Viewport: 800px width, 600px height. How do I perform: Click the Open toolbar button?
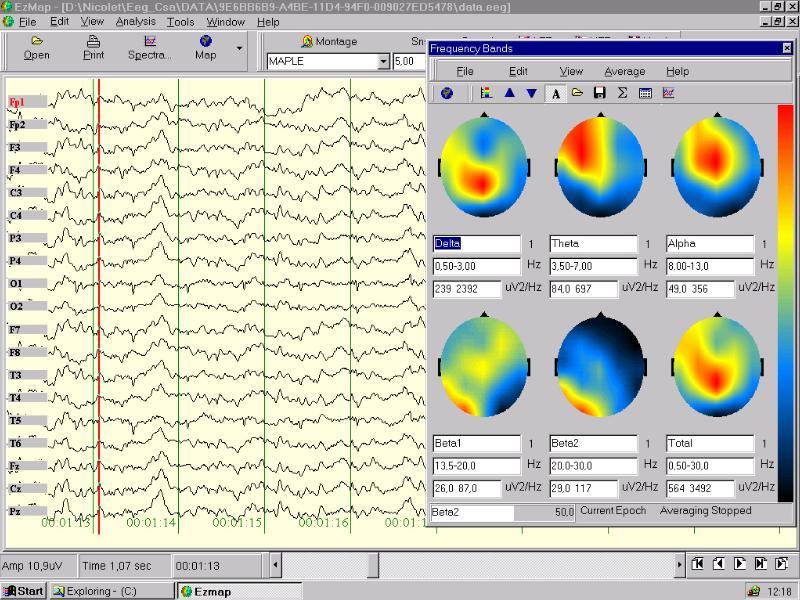pyautogui.click(x=37, y=47)
